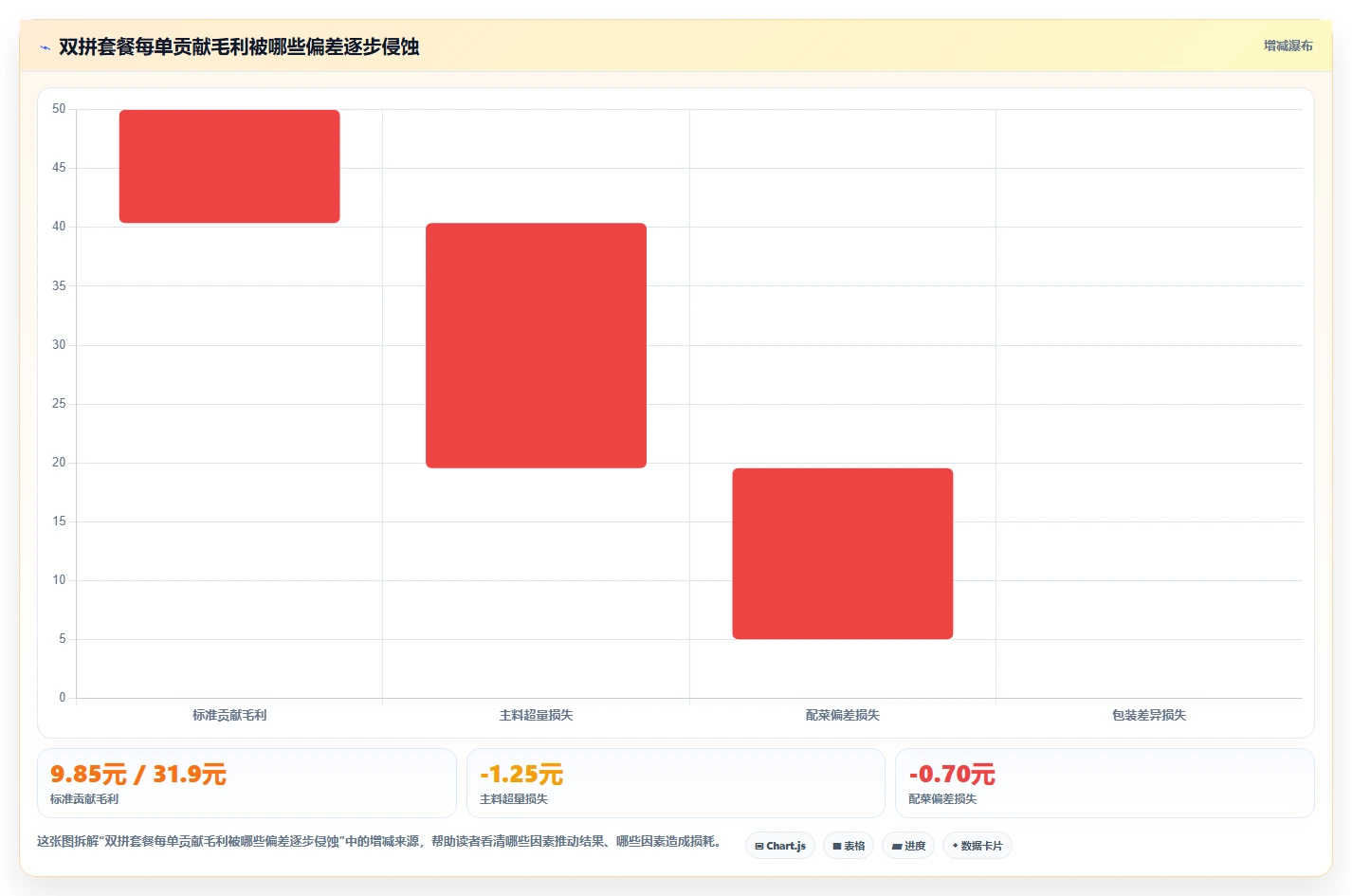This screenshot has width=1352, height=896.
Task: Open the -0.70元 data card
Action: (x=1105, y=783)
